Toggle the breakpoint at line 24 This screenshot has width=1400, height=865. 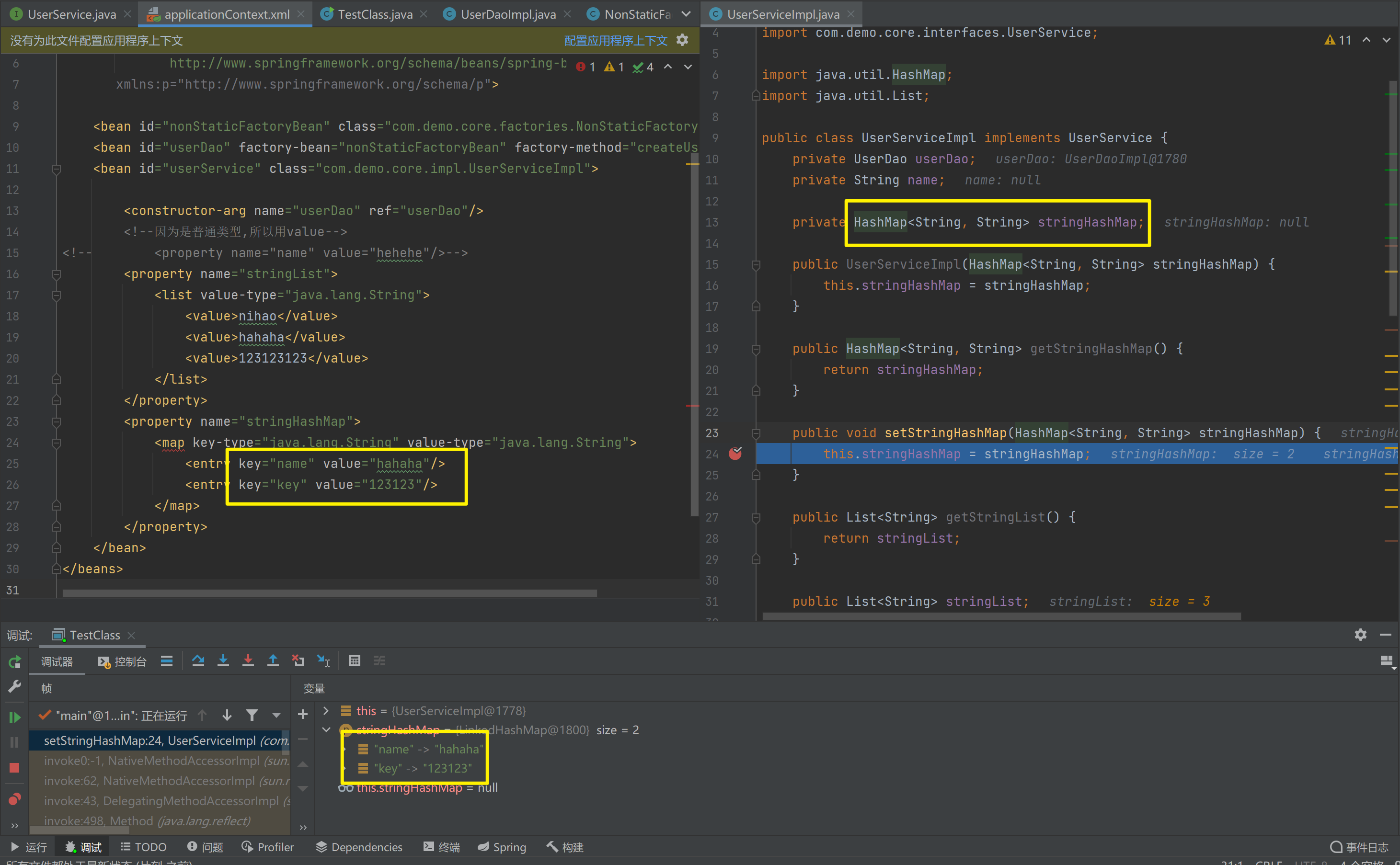coord(735,454)
